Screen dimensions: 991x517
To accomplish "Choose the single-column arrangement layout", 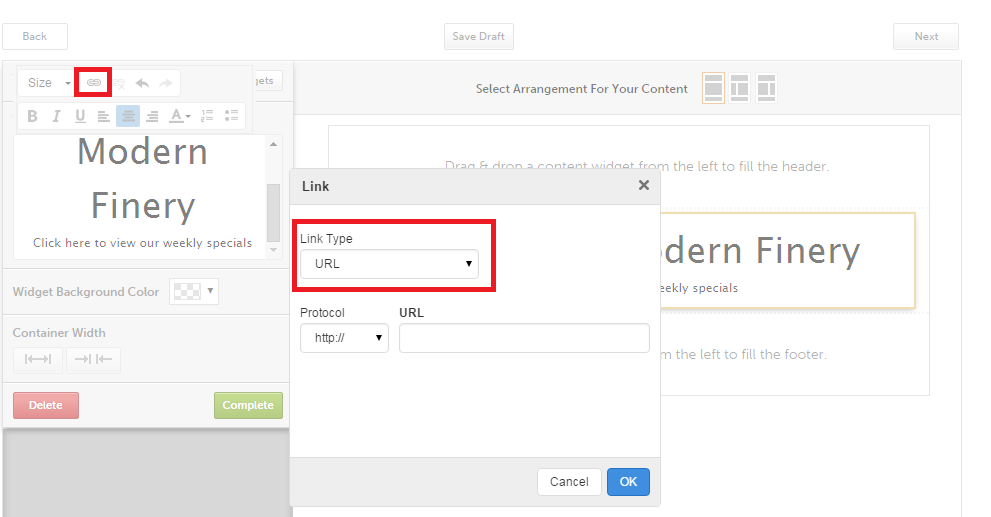I will coord(714,88).
